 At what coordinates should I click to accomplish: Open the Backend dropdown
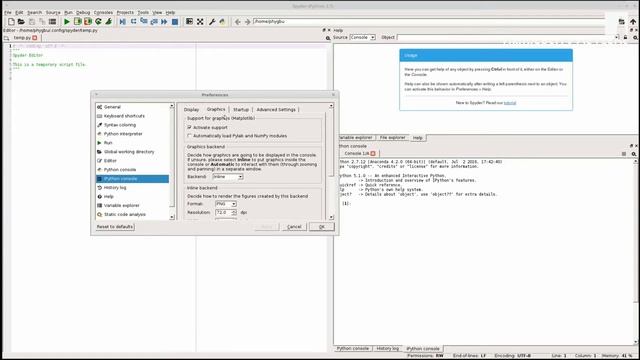[x=228, y=177]
